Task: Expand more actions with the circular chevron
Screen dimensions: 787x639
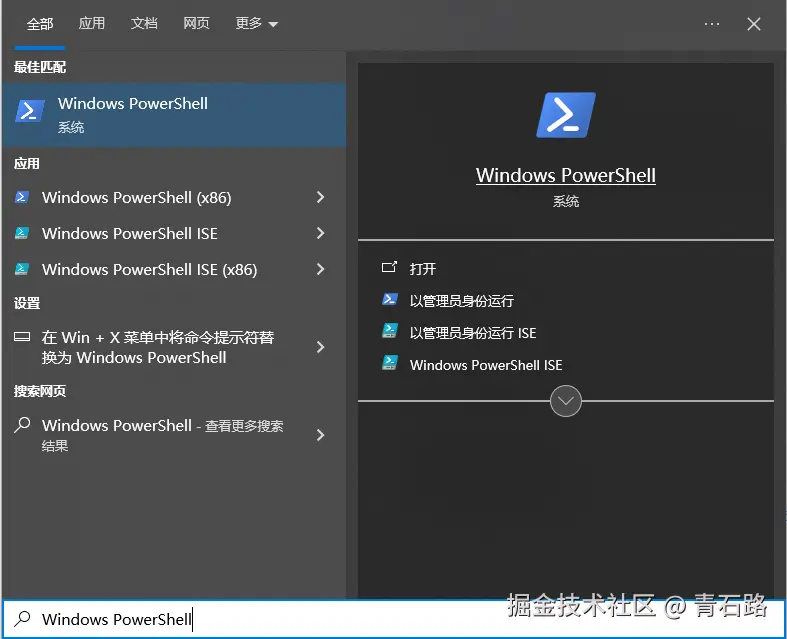Action: click(x=566, y=401)
